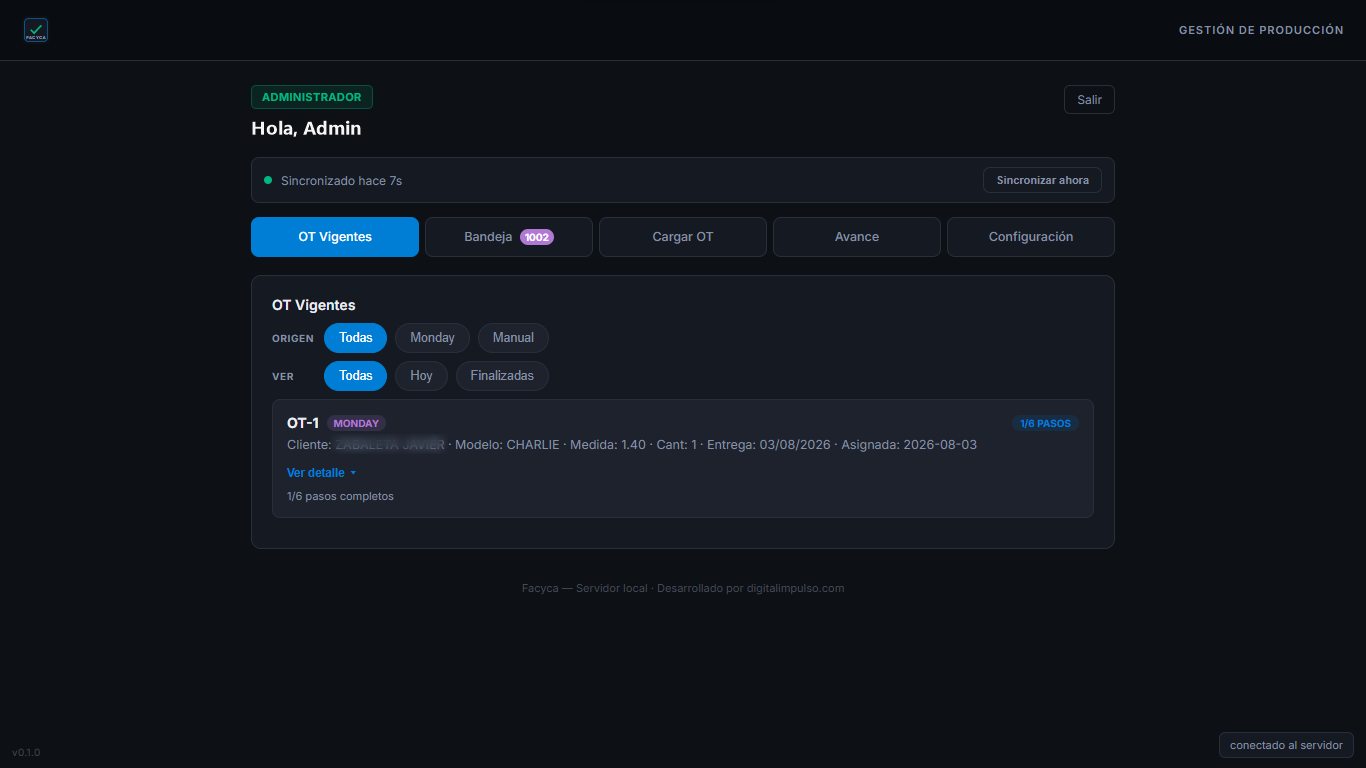Screen dimensions: 1366x768
Task: Log out with the Salir button
Action: 1089,100
